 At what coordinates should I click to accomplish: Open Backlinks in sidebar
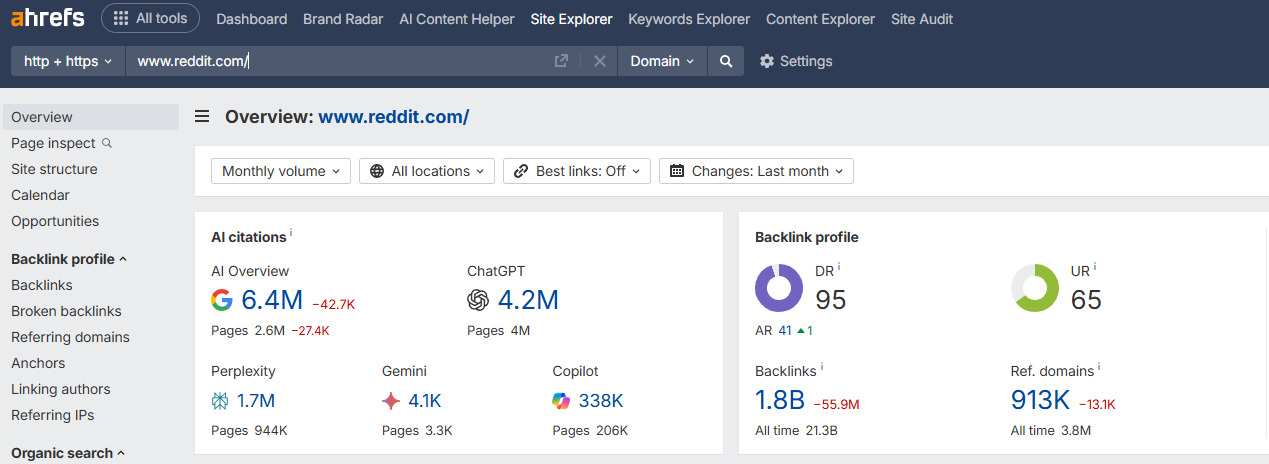[42, 285]
